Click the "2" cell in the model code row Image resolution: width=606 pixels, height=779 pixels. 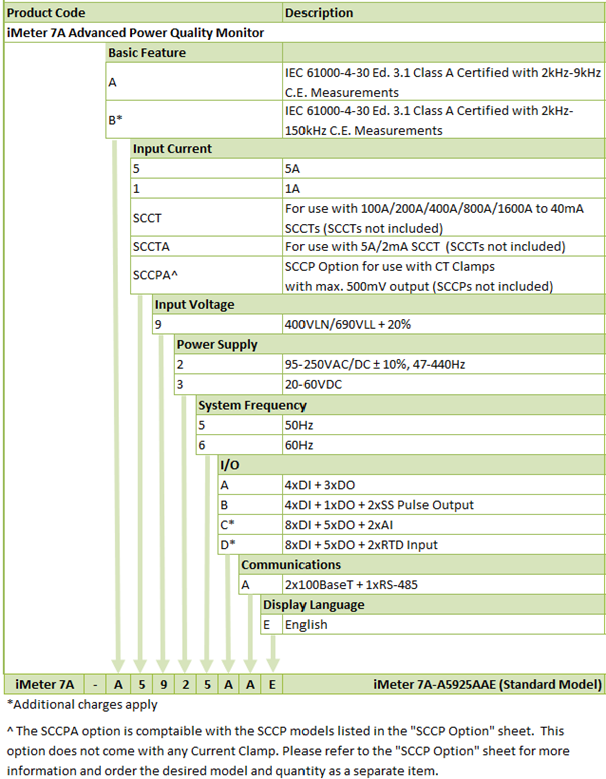point(185,685)
